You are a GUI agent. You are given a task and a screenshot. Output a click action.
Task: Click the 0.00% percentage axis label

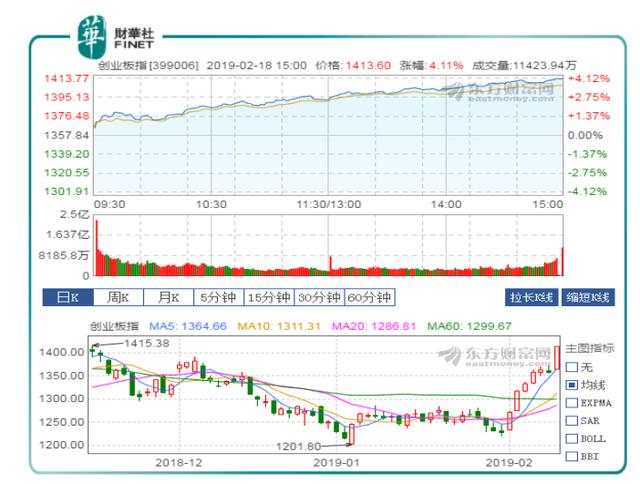coord(585,135)
